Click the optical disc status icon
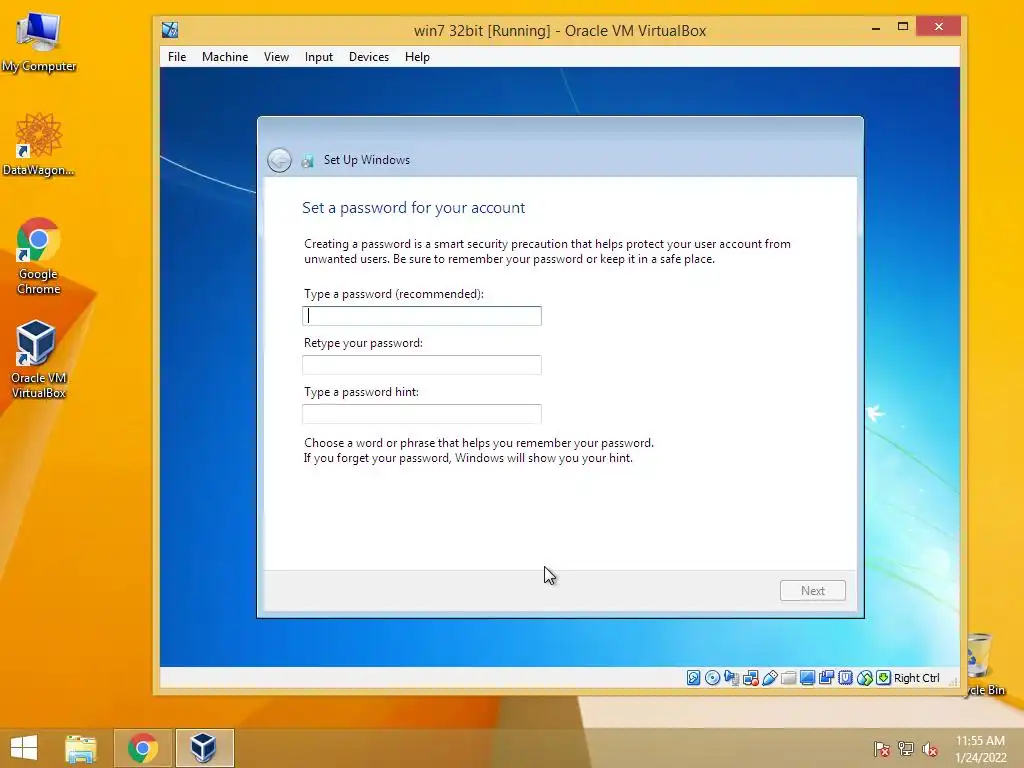This screenshot has height=768, width=1024. click(x=712, y=678)
